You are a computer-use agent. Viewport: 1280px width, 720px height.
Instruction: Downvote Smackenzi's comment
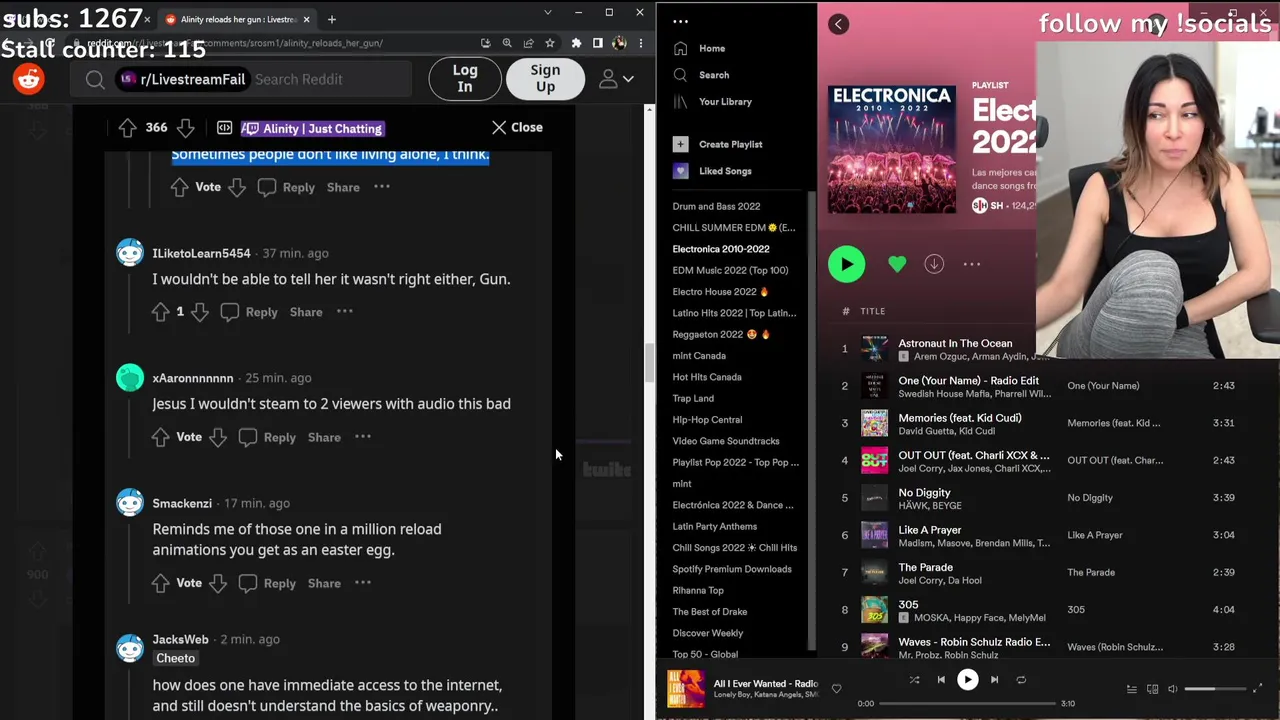point(217,583)
